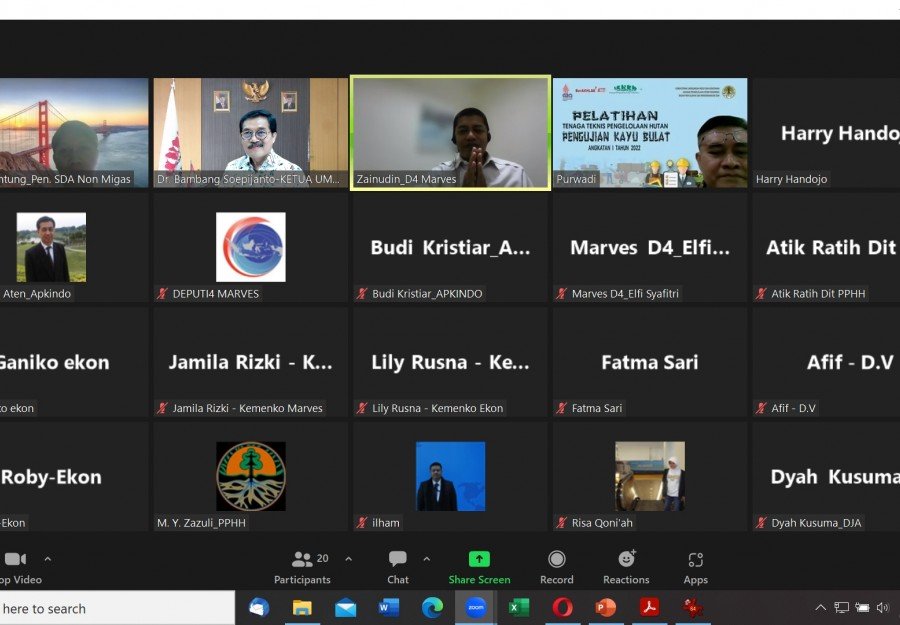
Task: Open the Zoom Apps panel
Action: point(696,568)
